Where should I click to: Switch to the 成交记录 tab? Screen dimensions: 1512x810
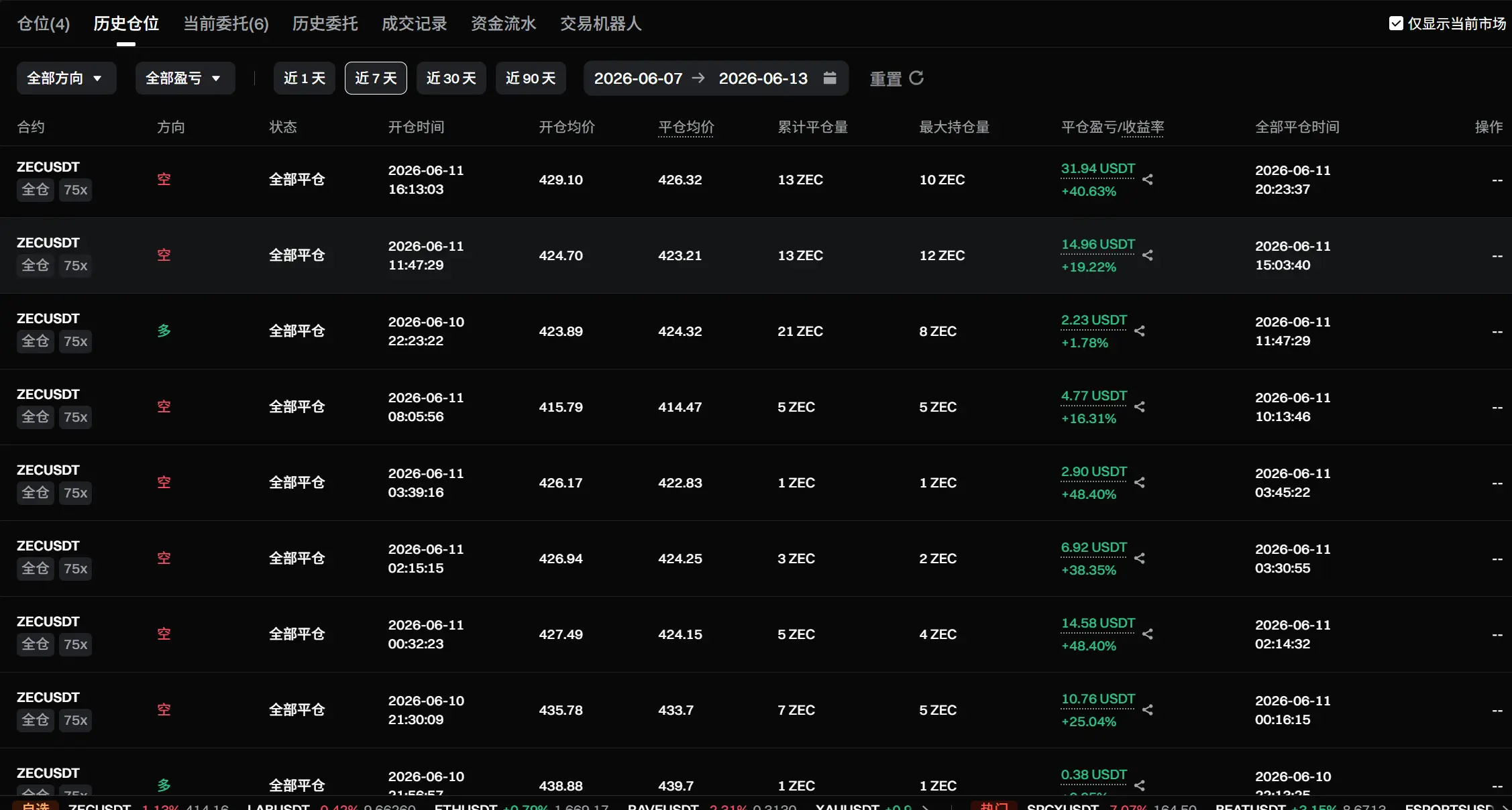pos(415,23)
